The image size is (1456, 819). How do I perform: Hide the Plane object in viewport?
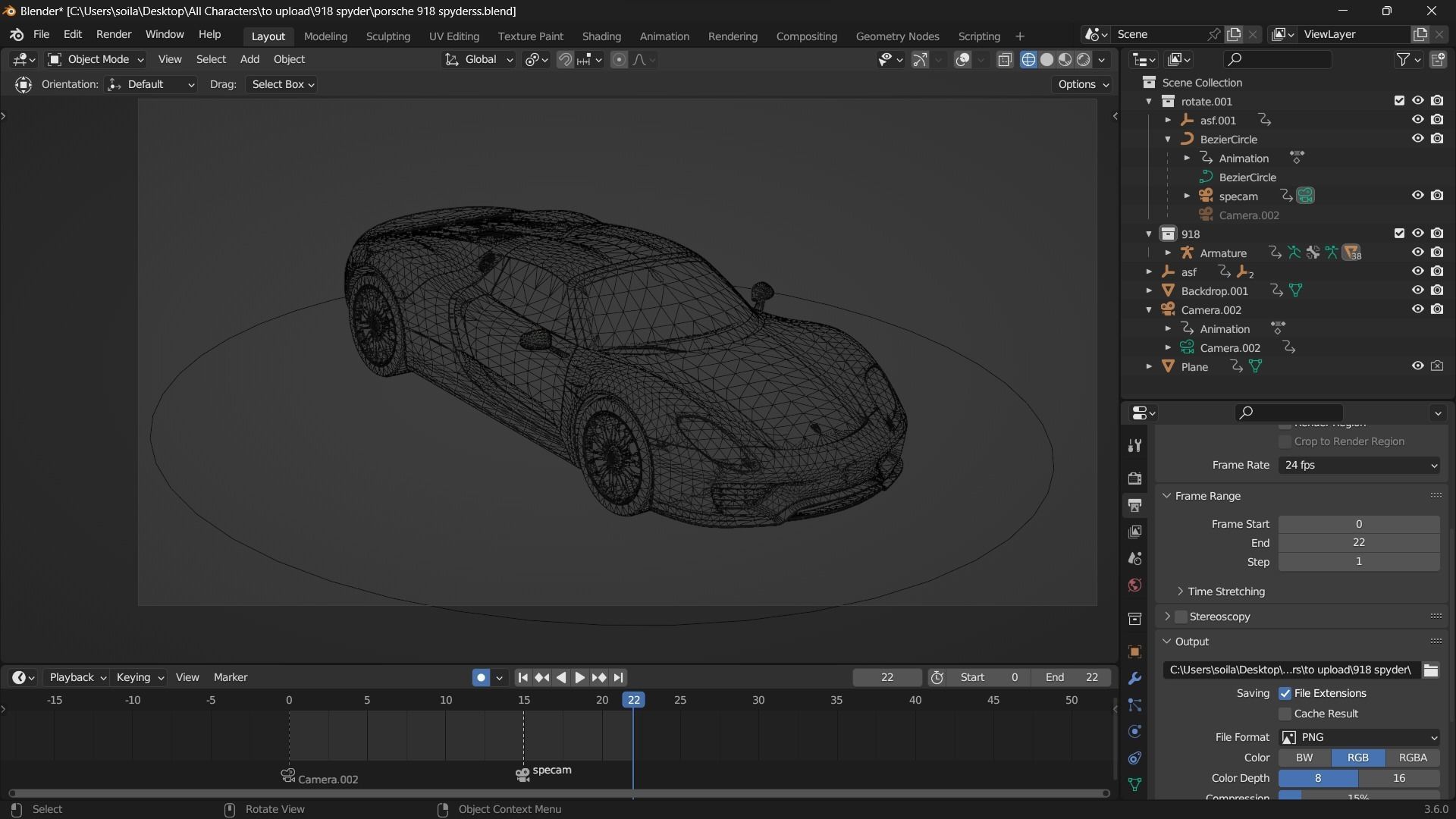(1417, 366)
